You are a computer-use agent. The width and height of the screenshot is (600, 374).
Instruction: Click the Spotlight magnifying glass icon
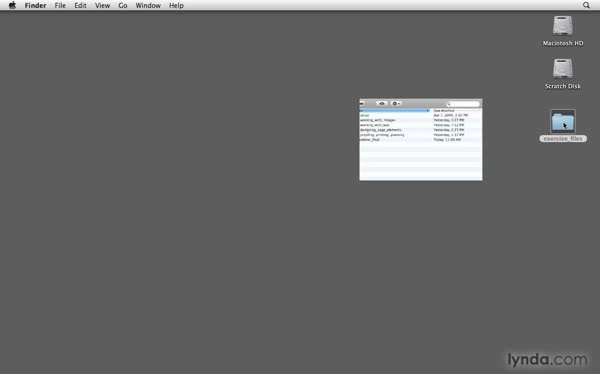coord(586,5)
